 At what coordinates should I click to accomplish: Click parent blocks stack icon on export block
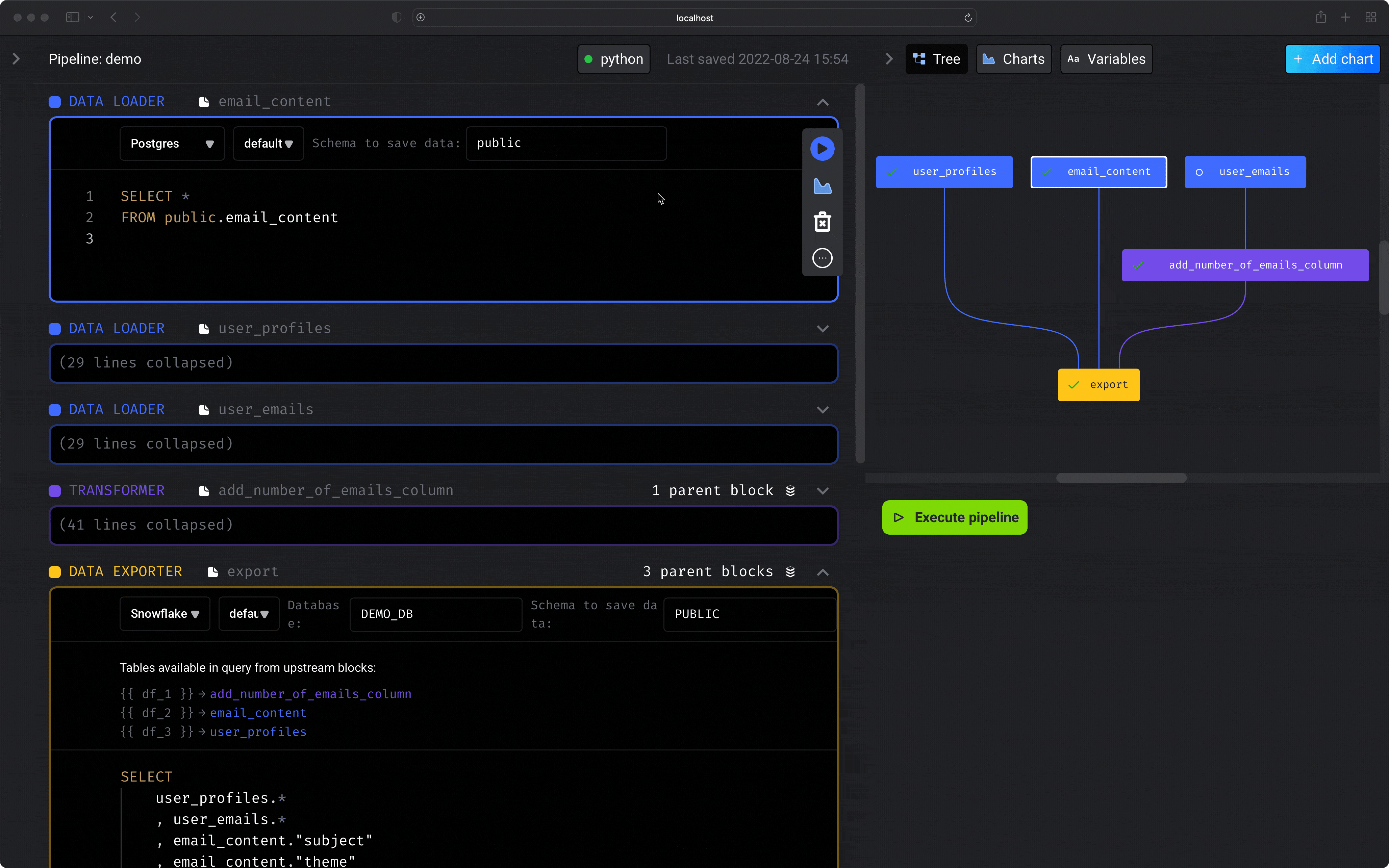tap(790, 572)
